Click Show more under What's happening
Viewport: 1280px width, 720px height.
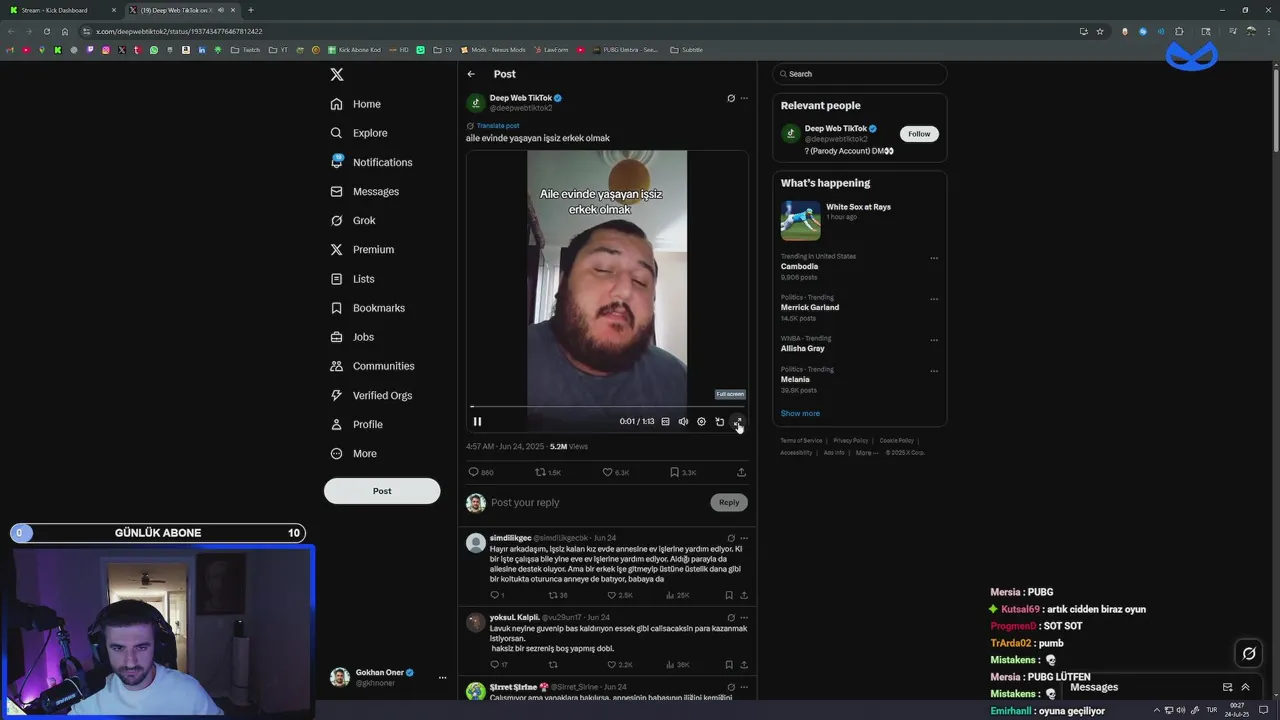pos(800,413)
